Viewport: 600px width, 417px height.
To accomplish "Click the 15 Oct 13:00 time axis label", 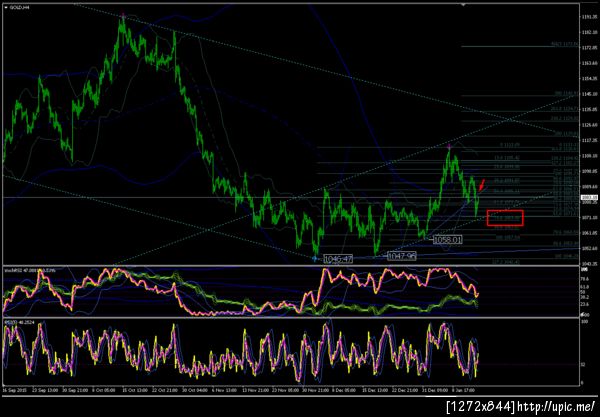I will (135, 390).
